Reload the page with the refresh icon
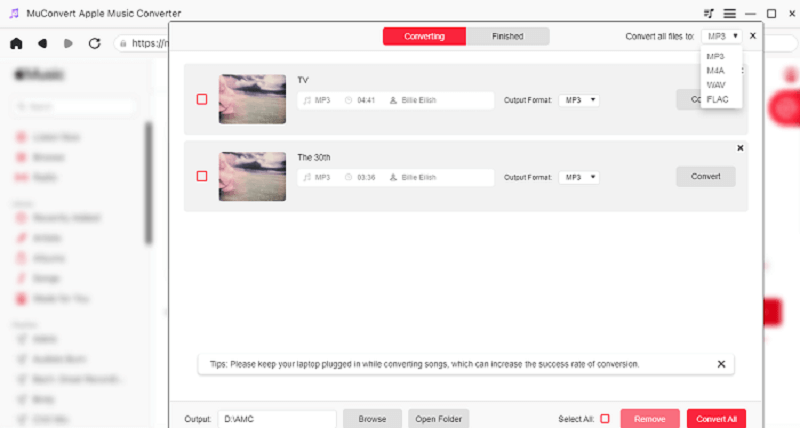The image size is (800, 428). point(95,43)
